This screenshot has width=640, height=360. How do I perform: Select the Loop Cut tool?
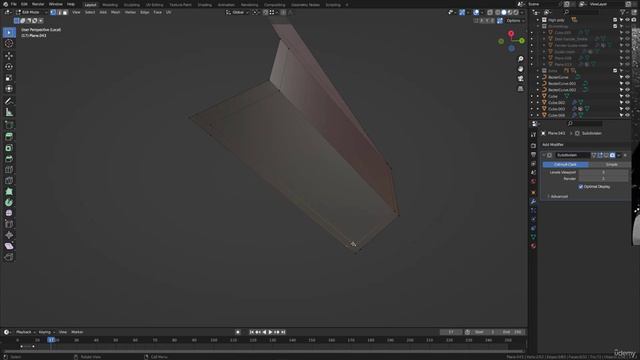(9, 170)
